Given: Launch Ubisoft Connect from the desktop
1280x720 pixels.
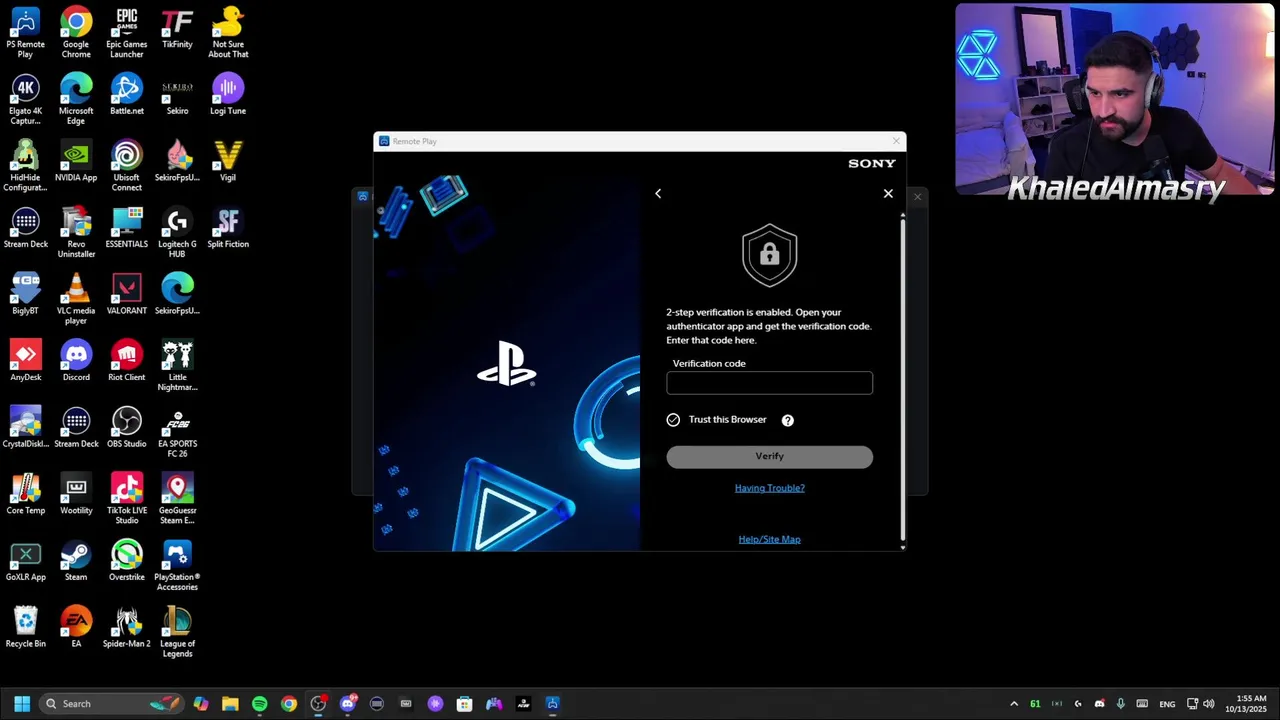Looking at the screenshot, I should pos(127,166).
